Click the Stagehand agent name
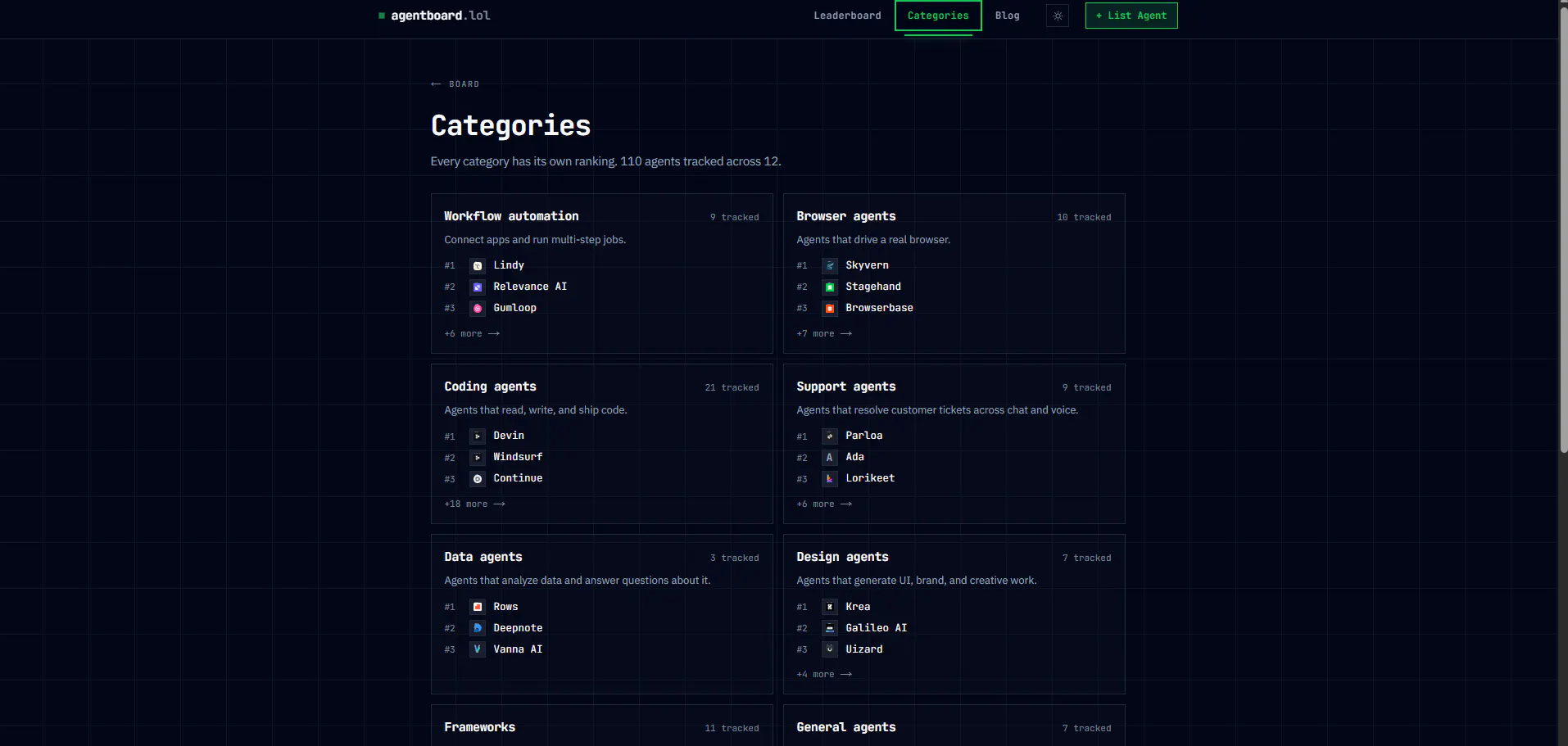Screen dimensions: 1568x746 click(x=873, y=287)
